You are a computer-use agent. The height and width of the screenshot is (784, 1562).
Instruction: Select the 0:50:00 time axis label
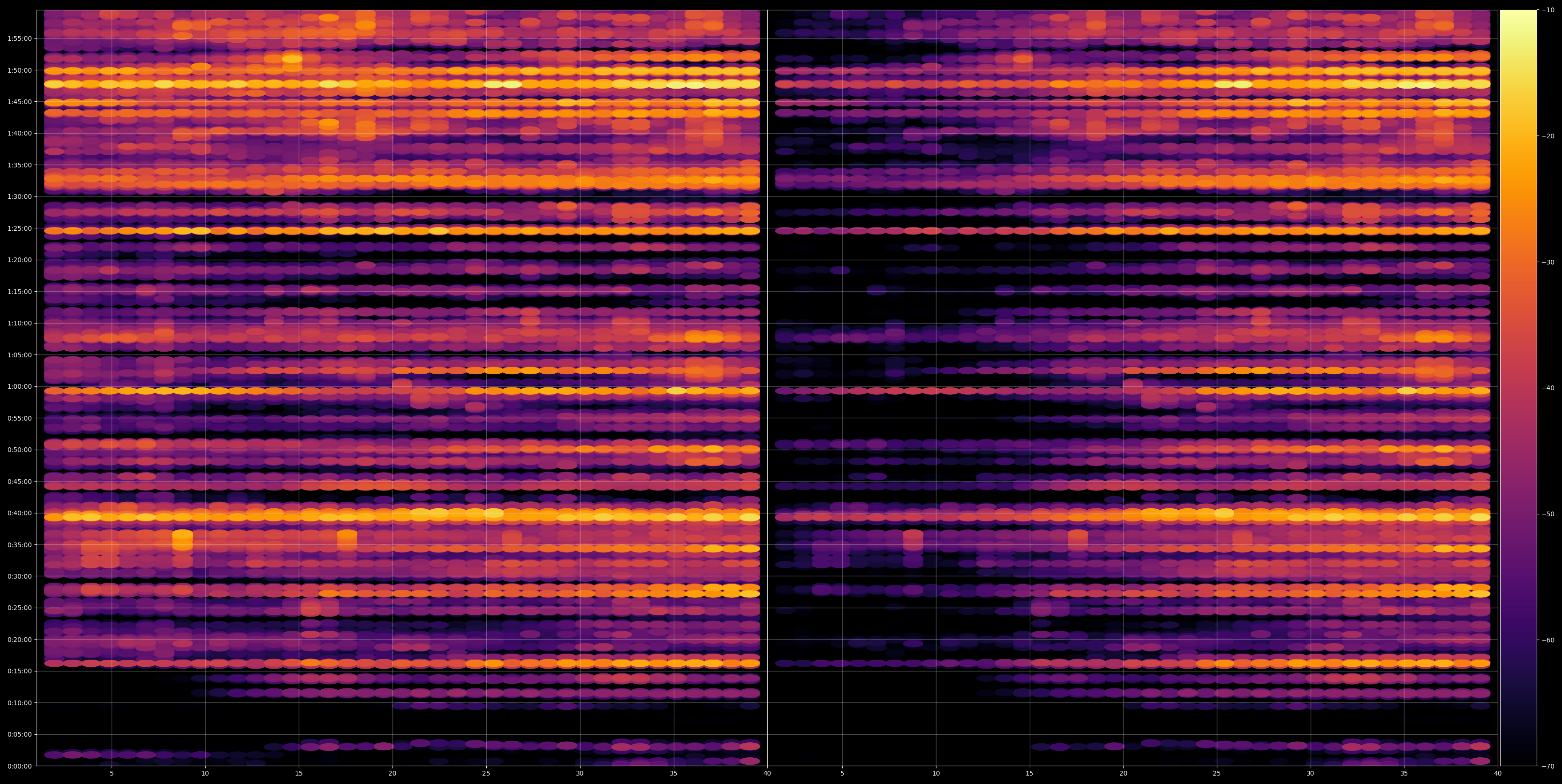[x=19, y=450]
